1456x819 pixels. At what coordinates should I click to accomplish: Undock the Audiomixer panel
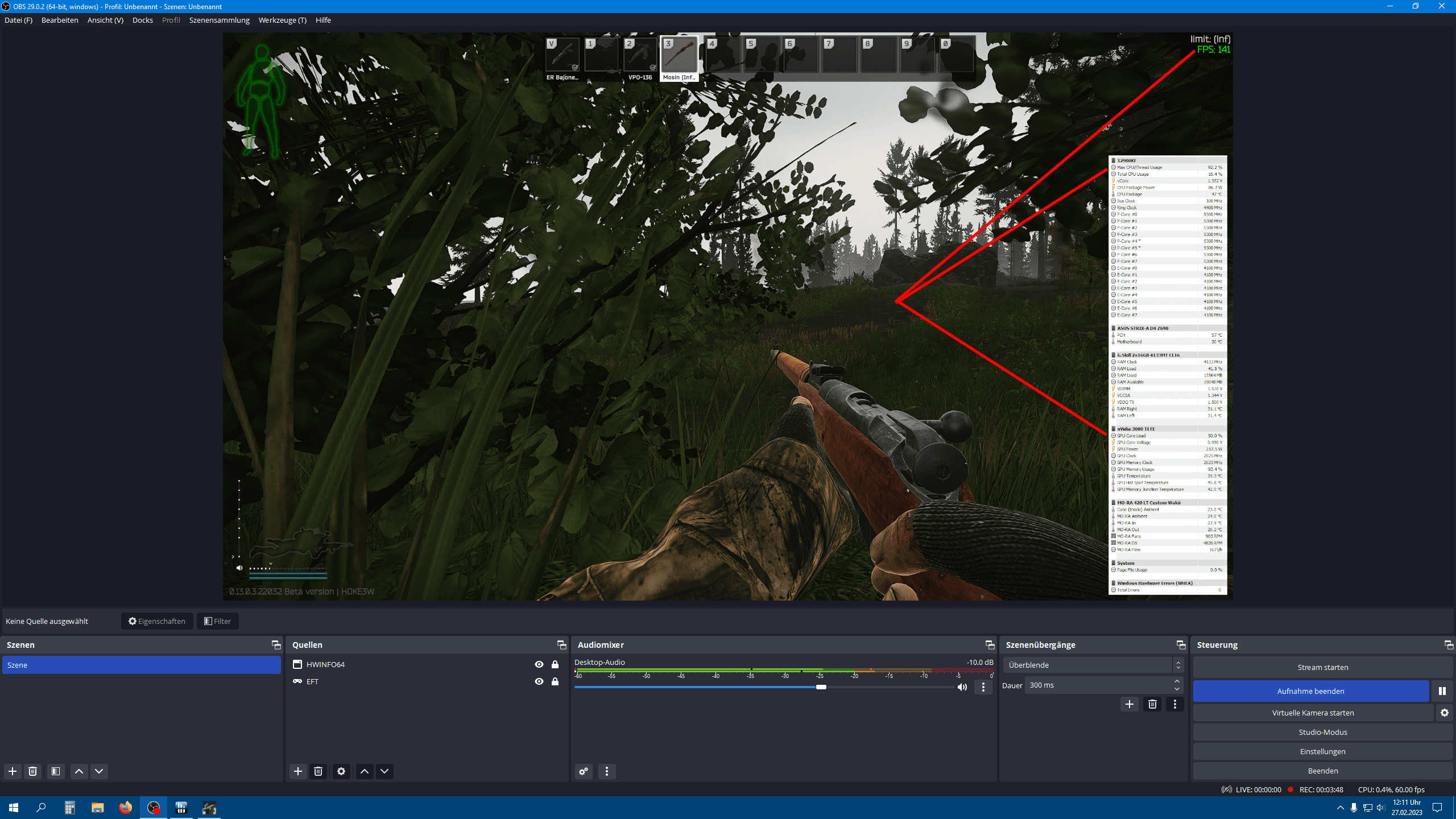coord(990,644)
